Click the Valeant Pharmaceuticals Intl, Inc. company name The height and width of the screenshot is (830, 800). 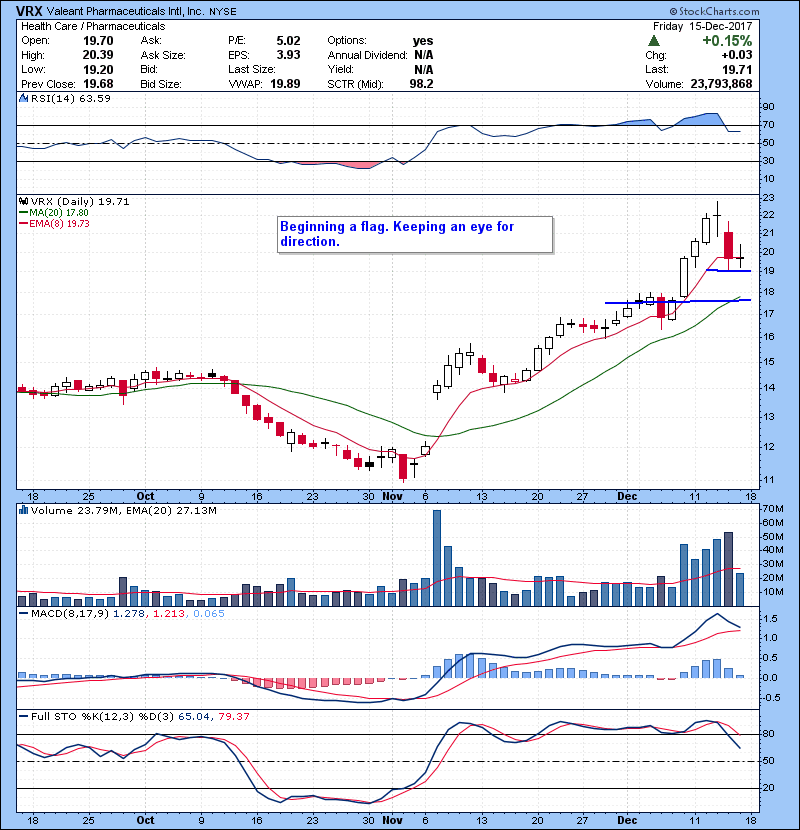[x=125, y=11]
